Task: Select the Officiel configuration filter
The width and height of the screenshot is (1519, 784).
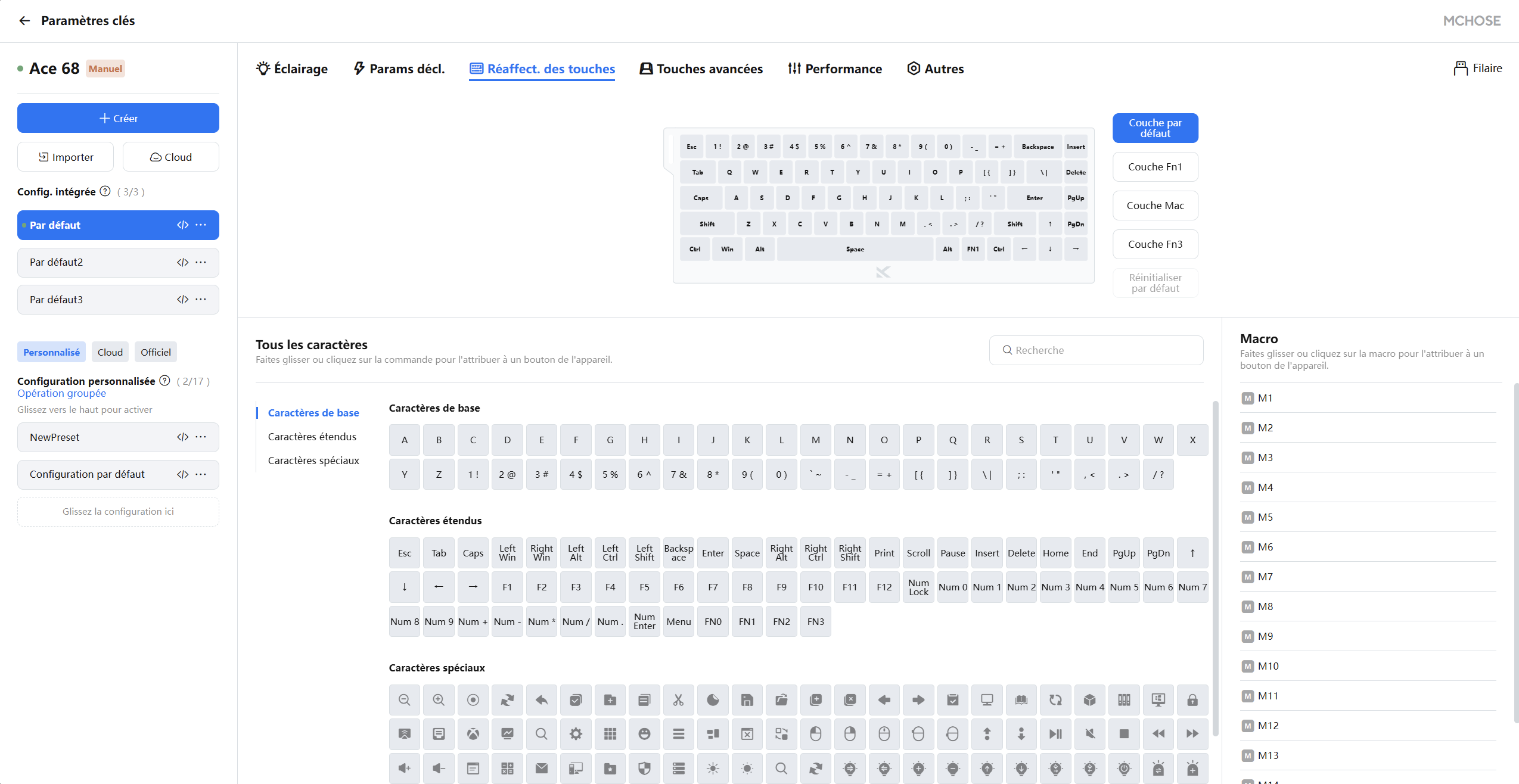Action: 156,352
